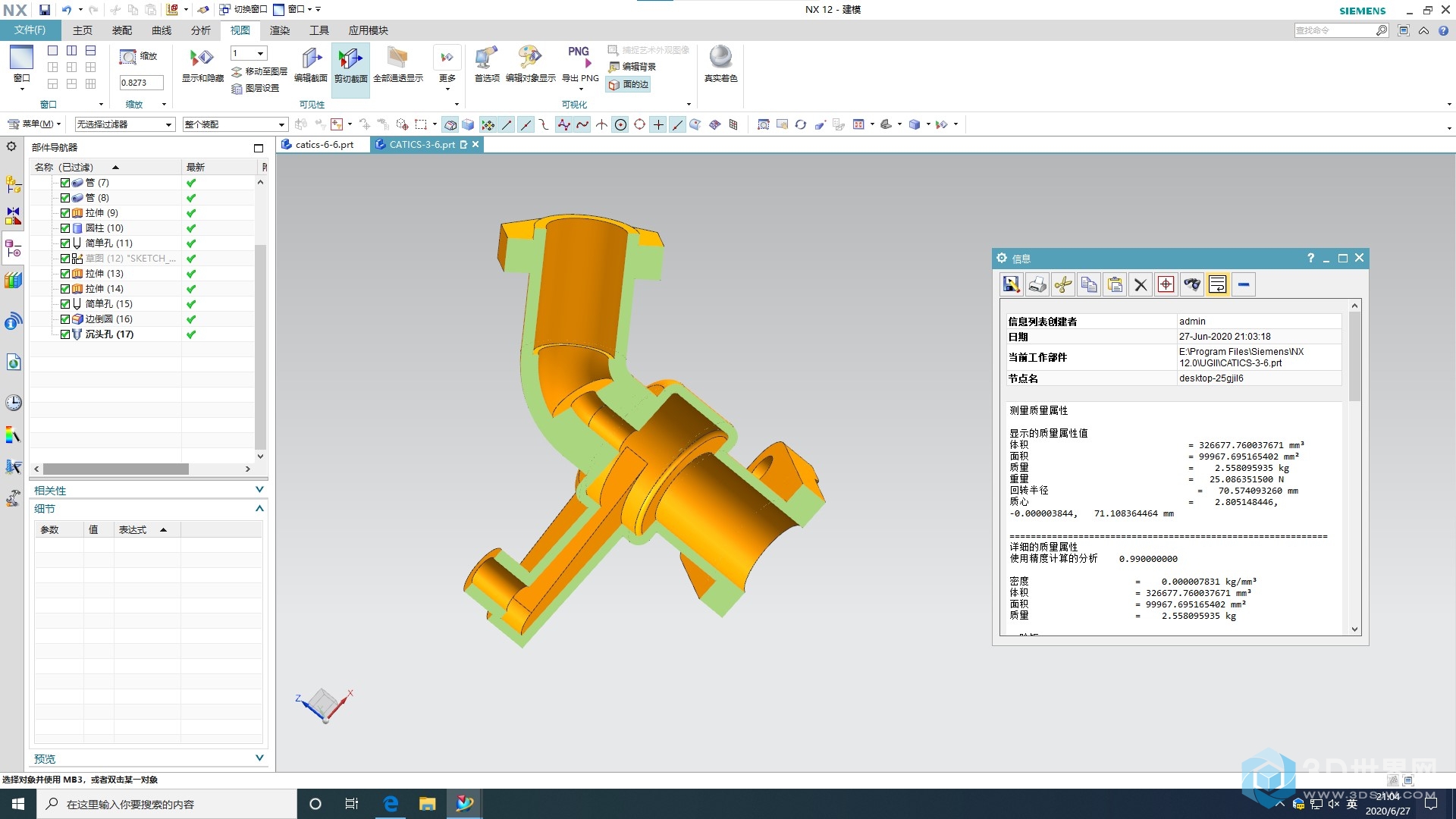The image size is (1456, 819).
Task: Click Save As icon in 信息 window
Action: pyautogui.click(x=1011, y=284)
